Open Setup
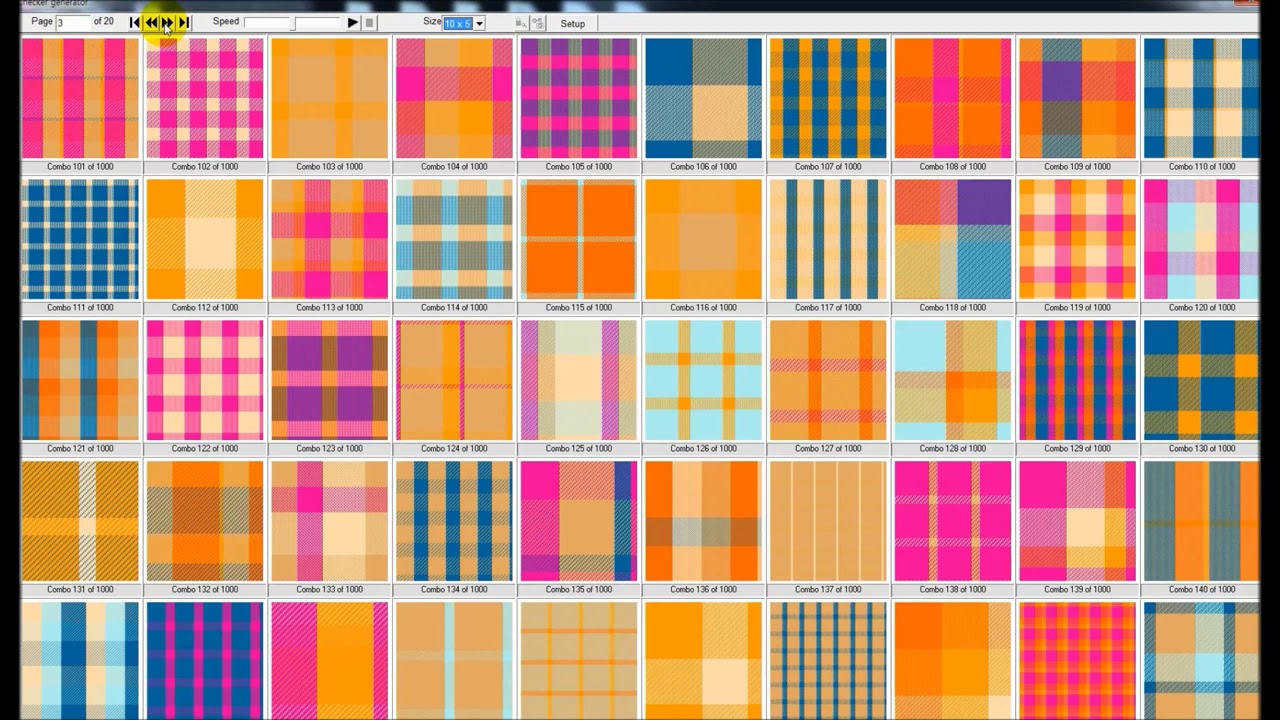Screen dimensions: 1280x720 tap(573, 23)
